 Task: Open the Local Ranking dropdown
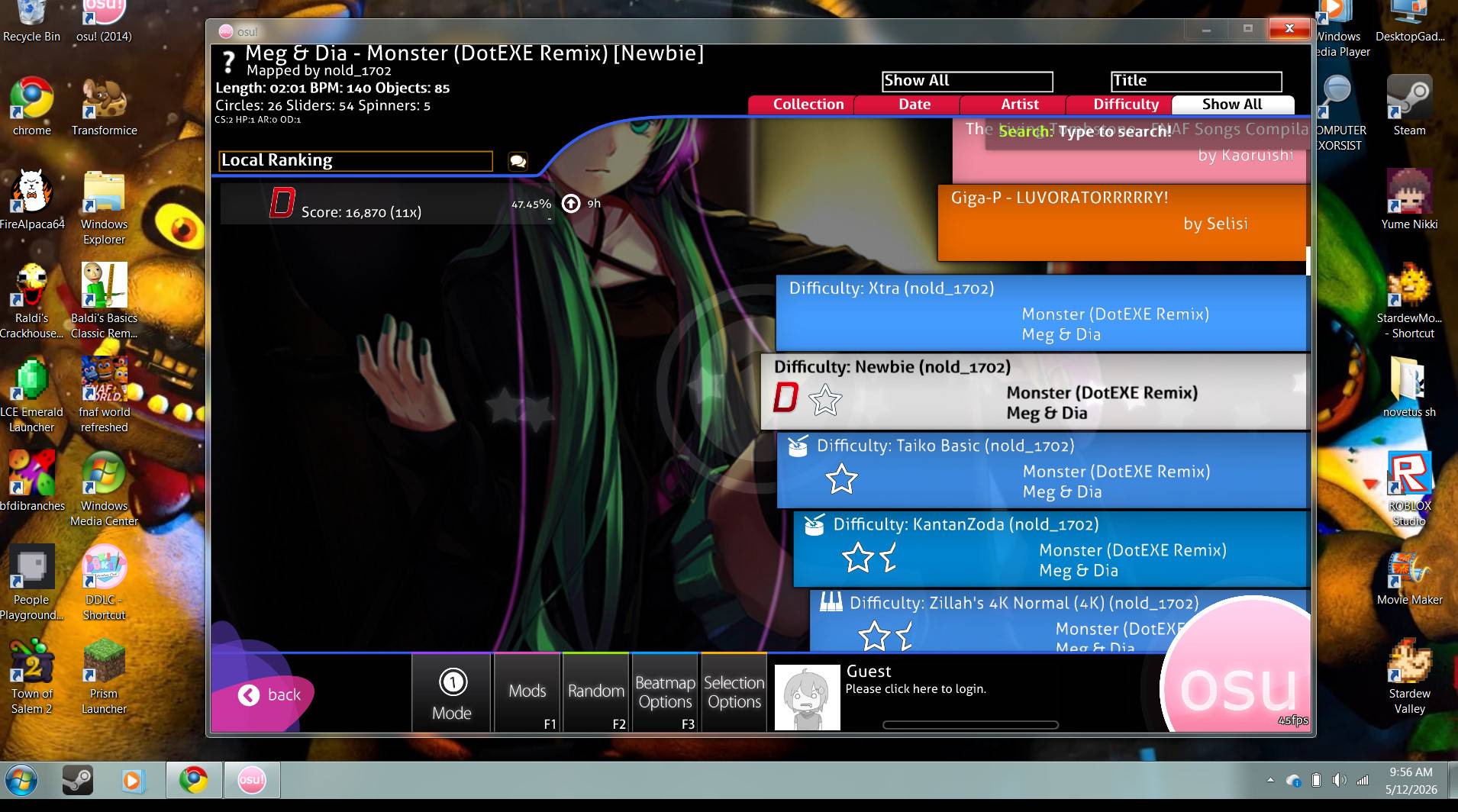click(x=356, y=160)
